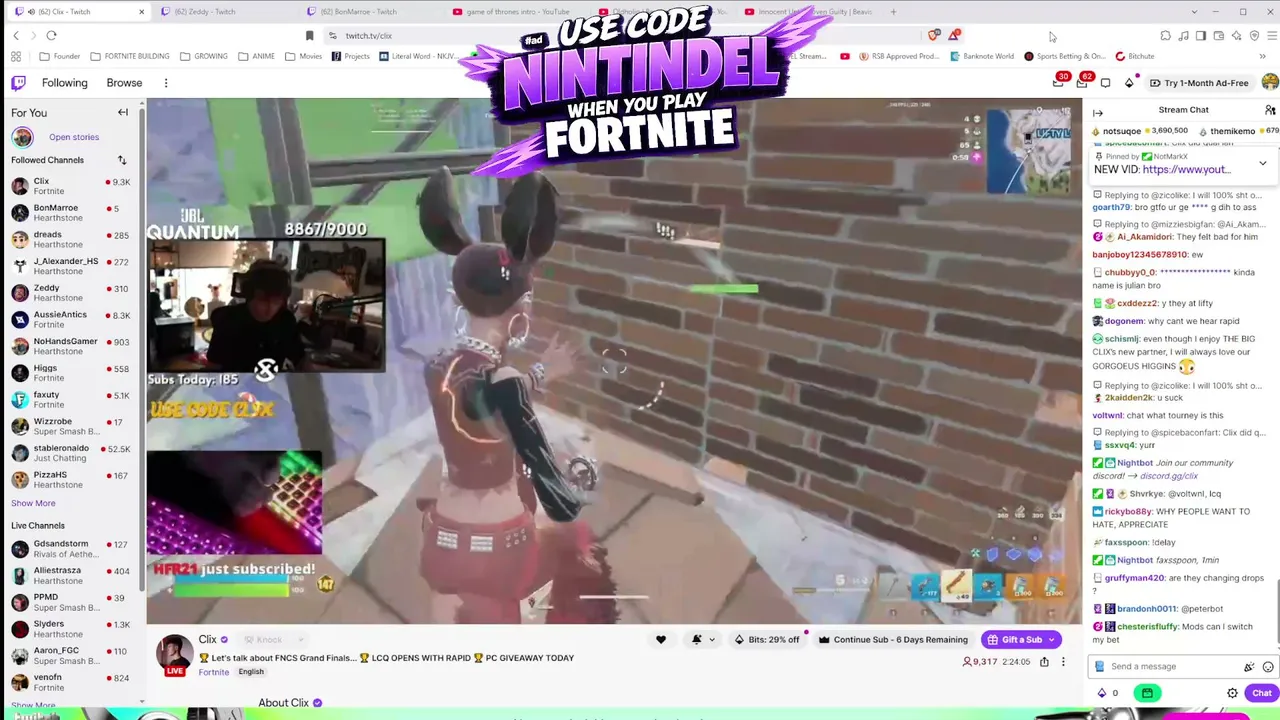Send message with Chat button
This screenshot has height=720, width=1280.
[1262, 693]
